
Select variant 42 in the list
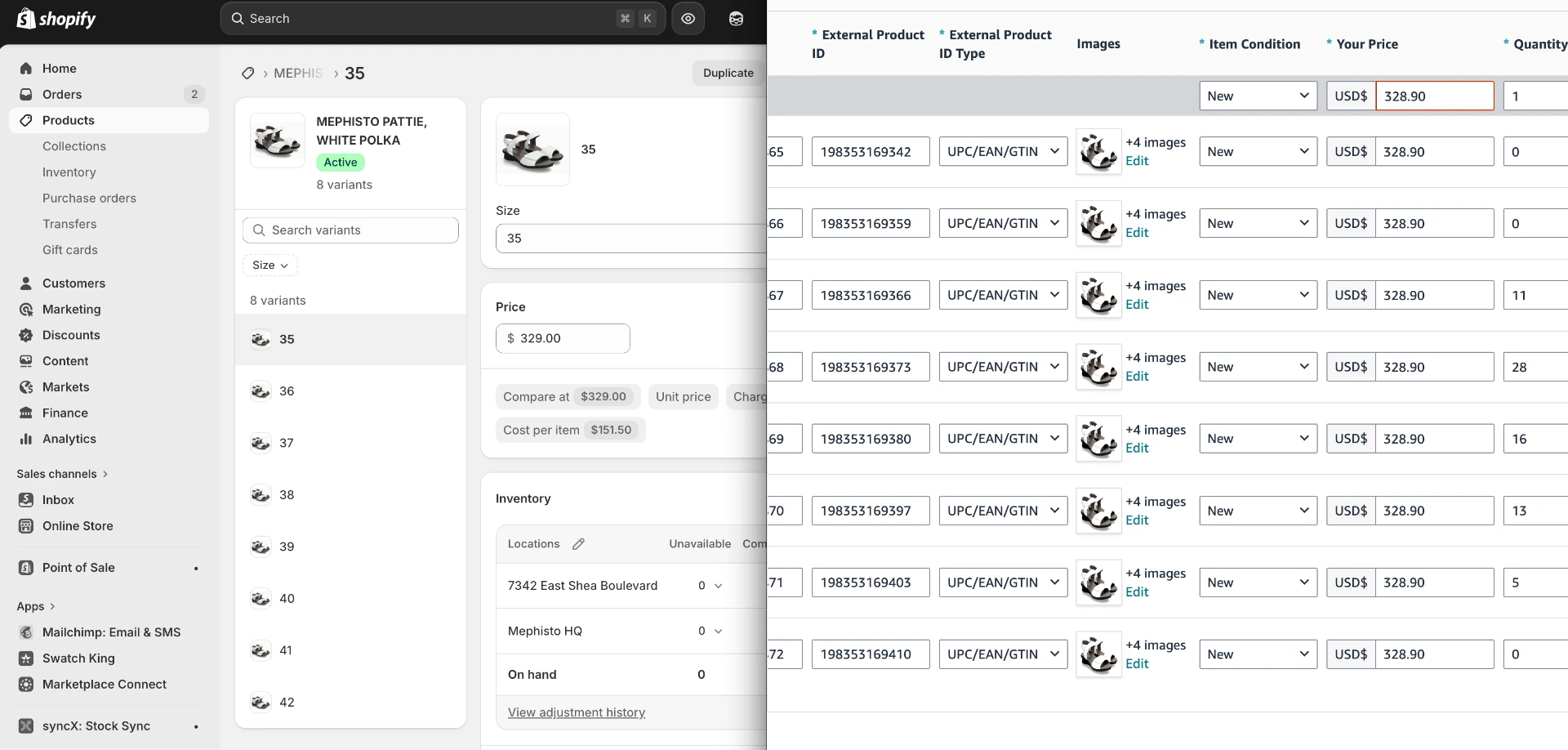[x=350, y=703]
